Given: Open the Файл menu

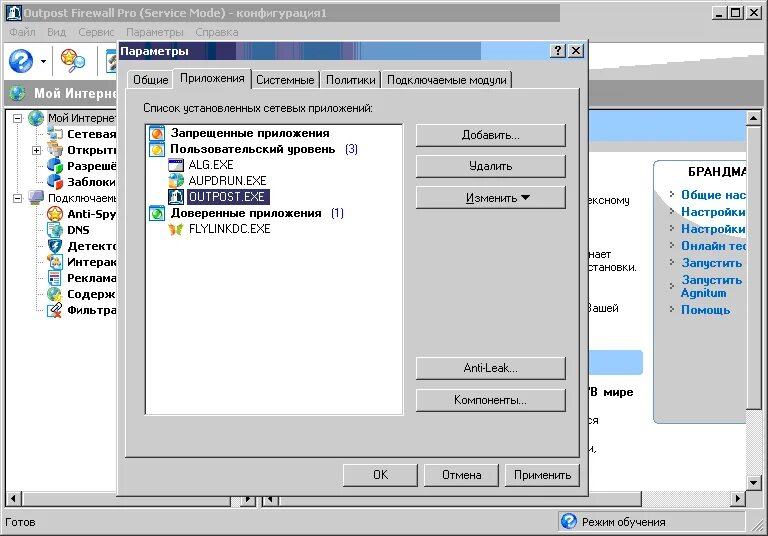Looking at the screenshot, I should click(x=23, y=32).
